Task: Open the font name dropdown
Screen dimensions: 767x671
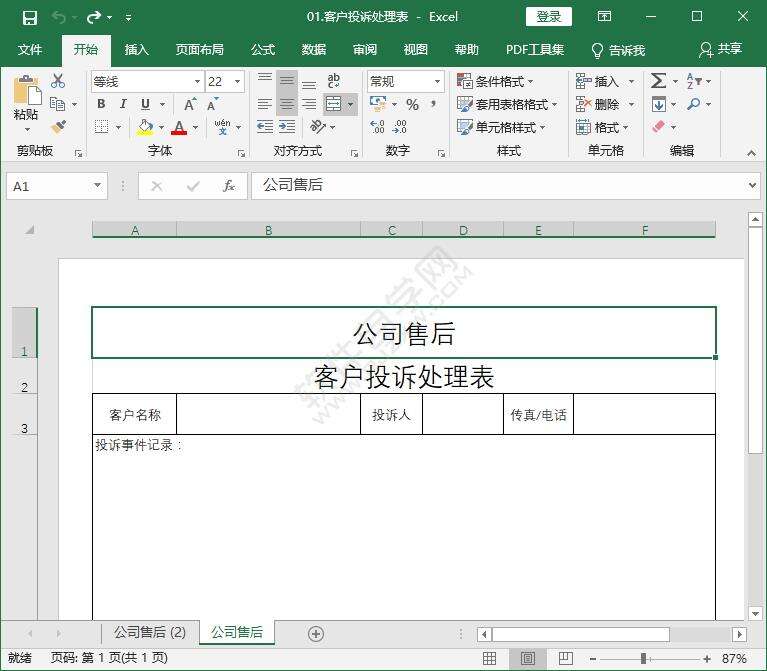Action: click(x=197, y=81)
